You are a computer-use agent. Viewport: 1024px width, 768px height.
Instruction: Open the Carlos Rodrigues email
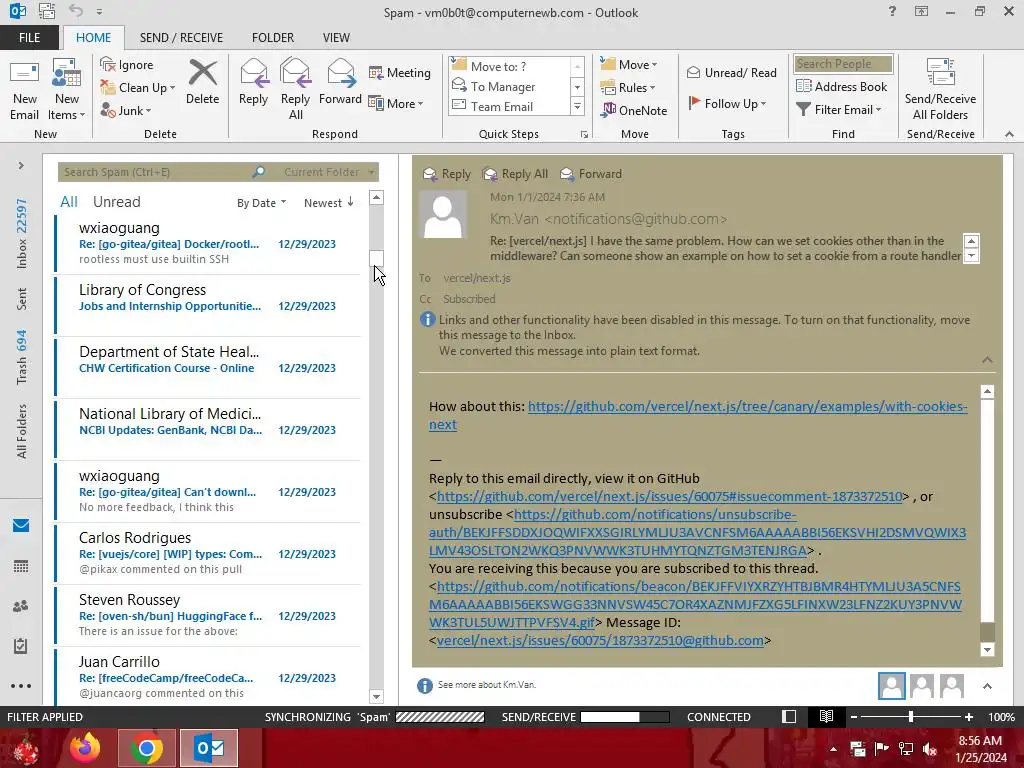(208, 553)
